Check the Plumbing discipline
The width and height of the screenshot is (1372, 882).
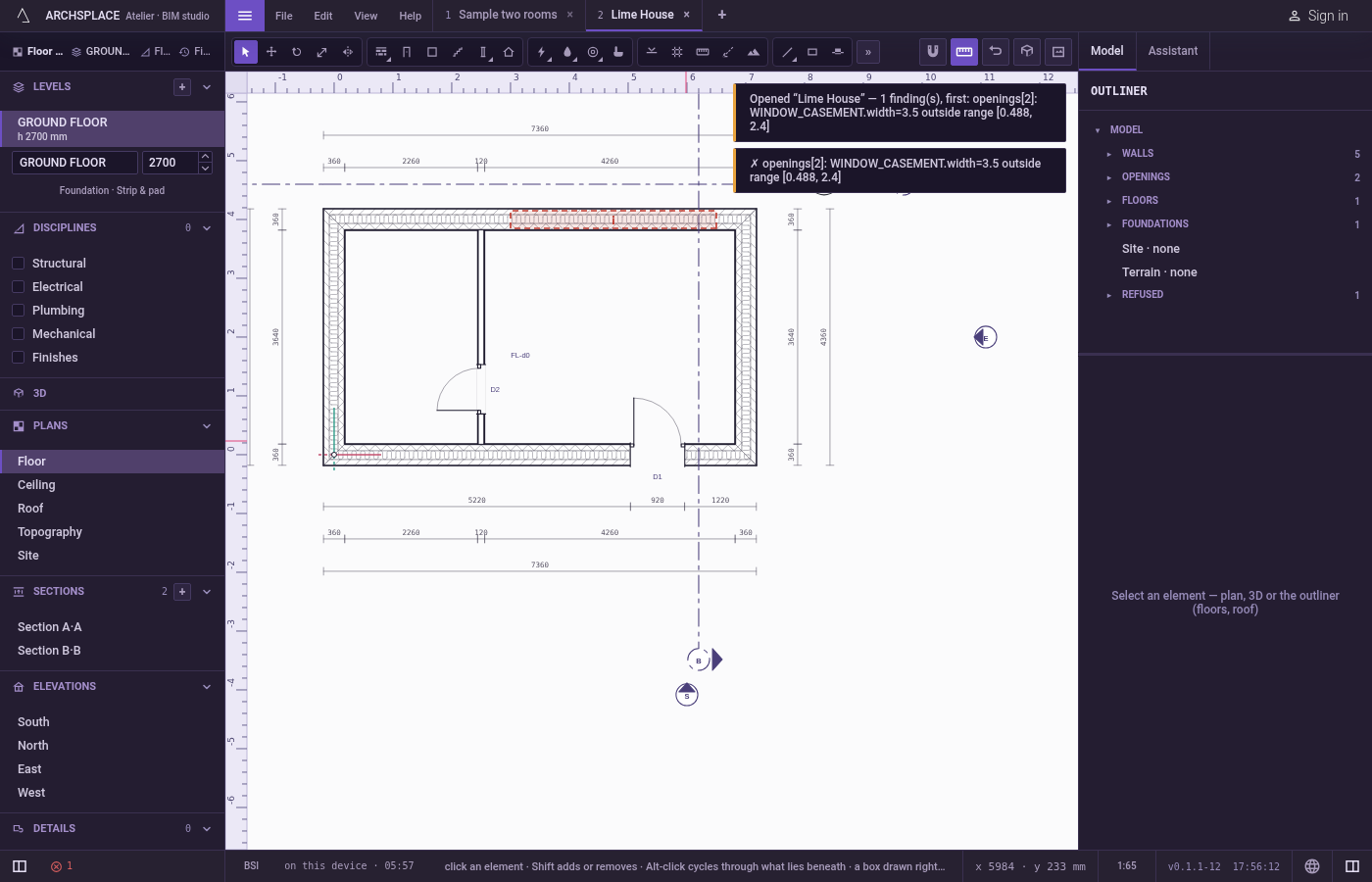(x=18, y=311)
